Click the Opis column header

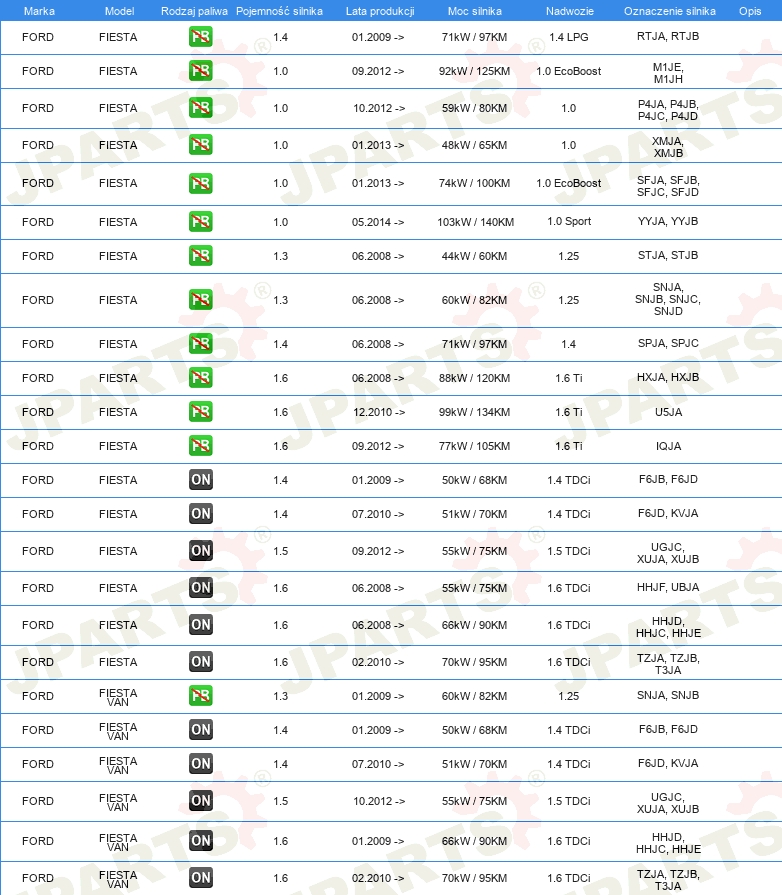click(x=750, y=11)
